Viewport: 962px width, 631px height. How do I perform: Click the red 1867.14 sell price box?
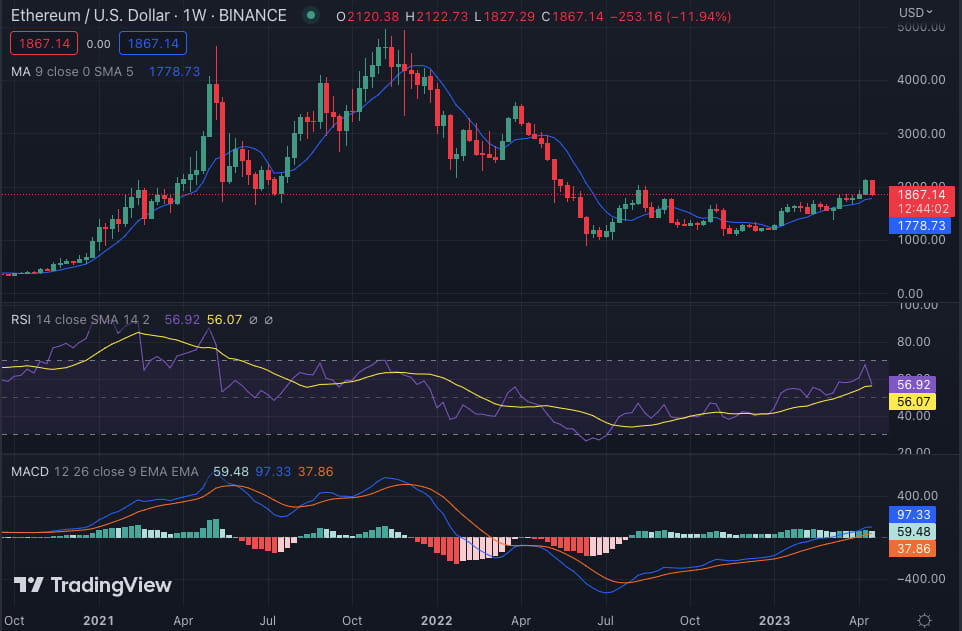pos(44,44)
